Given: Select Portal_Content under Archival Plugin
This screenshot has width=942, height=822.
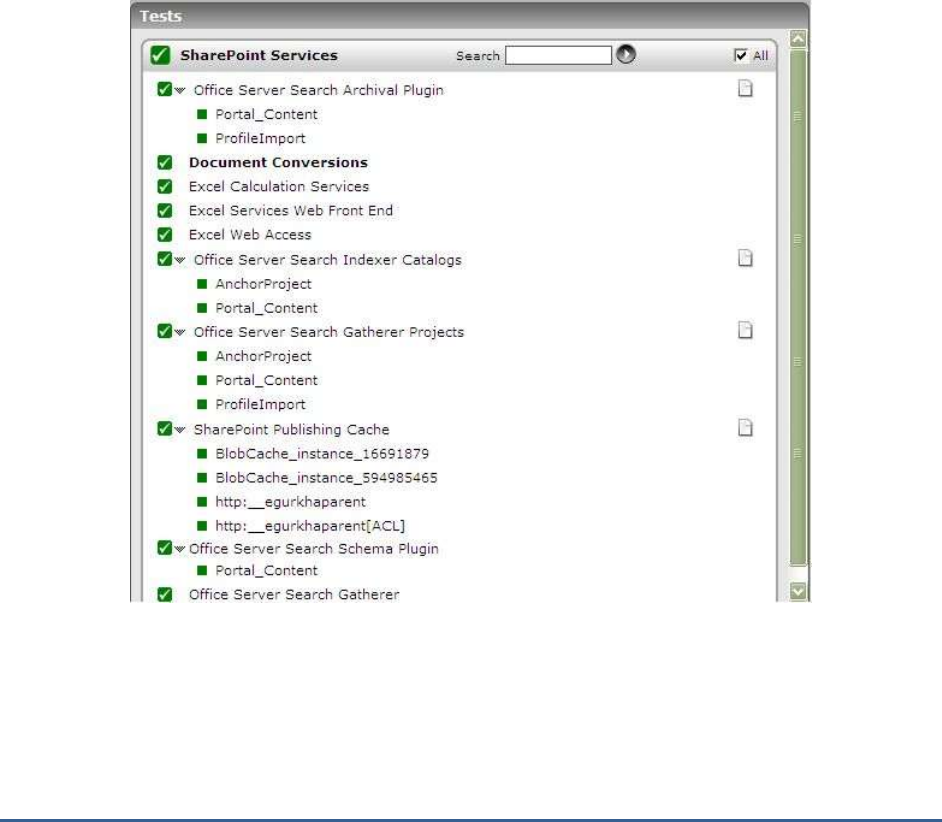Looking at the screenshot, I should 266,114.
